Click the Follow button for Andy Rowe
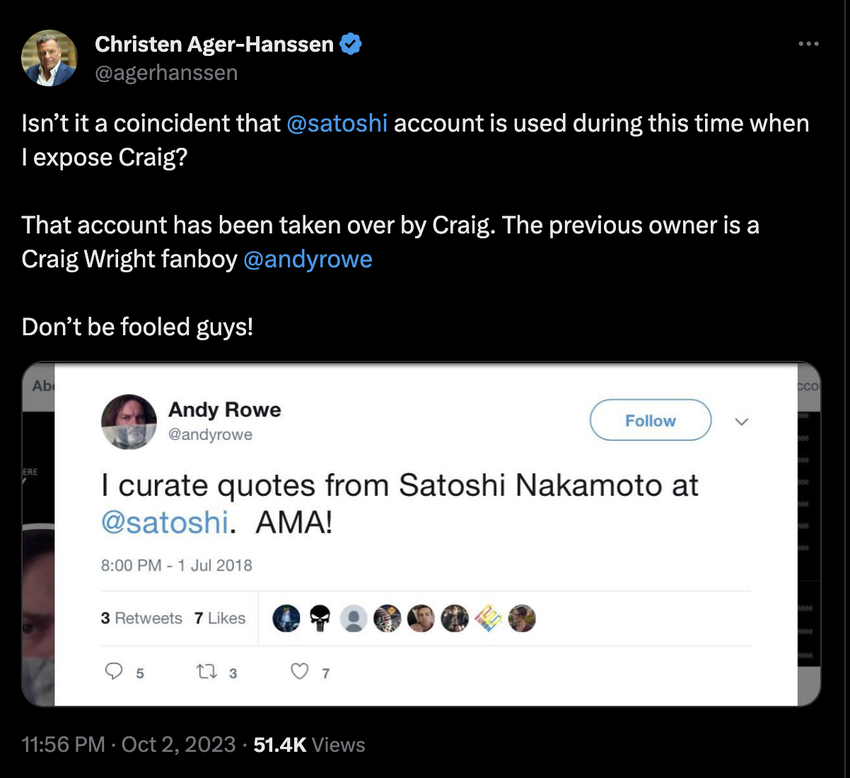 click(650, 420)
